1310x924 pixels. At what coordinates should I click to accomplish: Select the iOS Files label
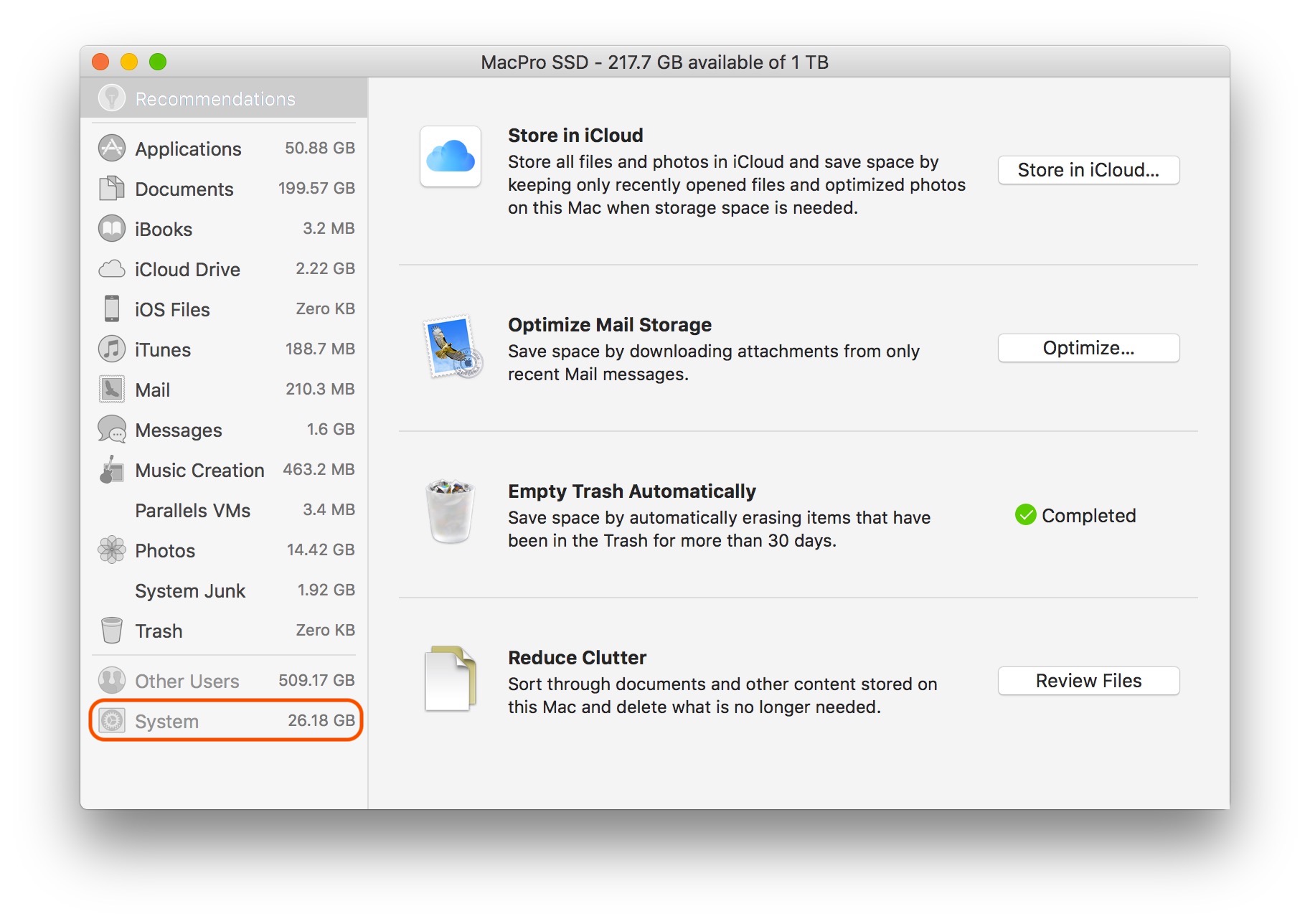click(x=172, y=309)
